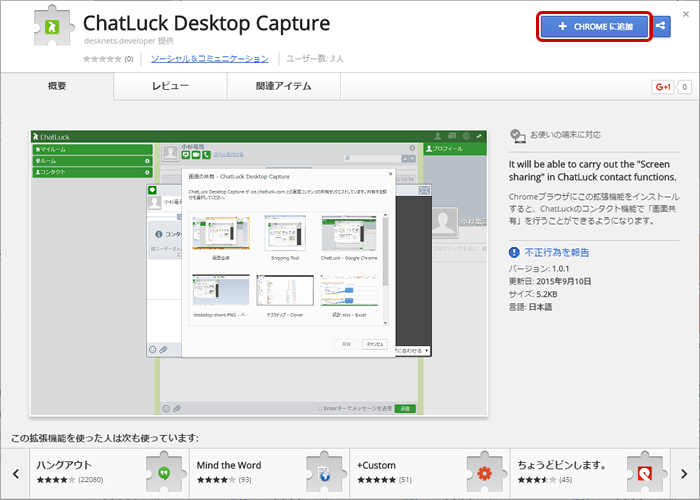Click the お使いの端末に対応 text
The height and width of the screenshot is (500, 700).
point(565,135)
